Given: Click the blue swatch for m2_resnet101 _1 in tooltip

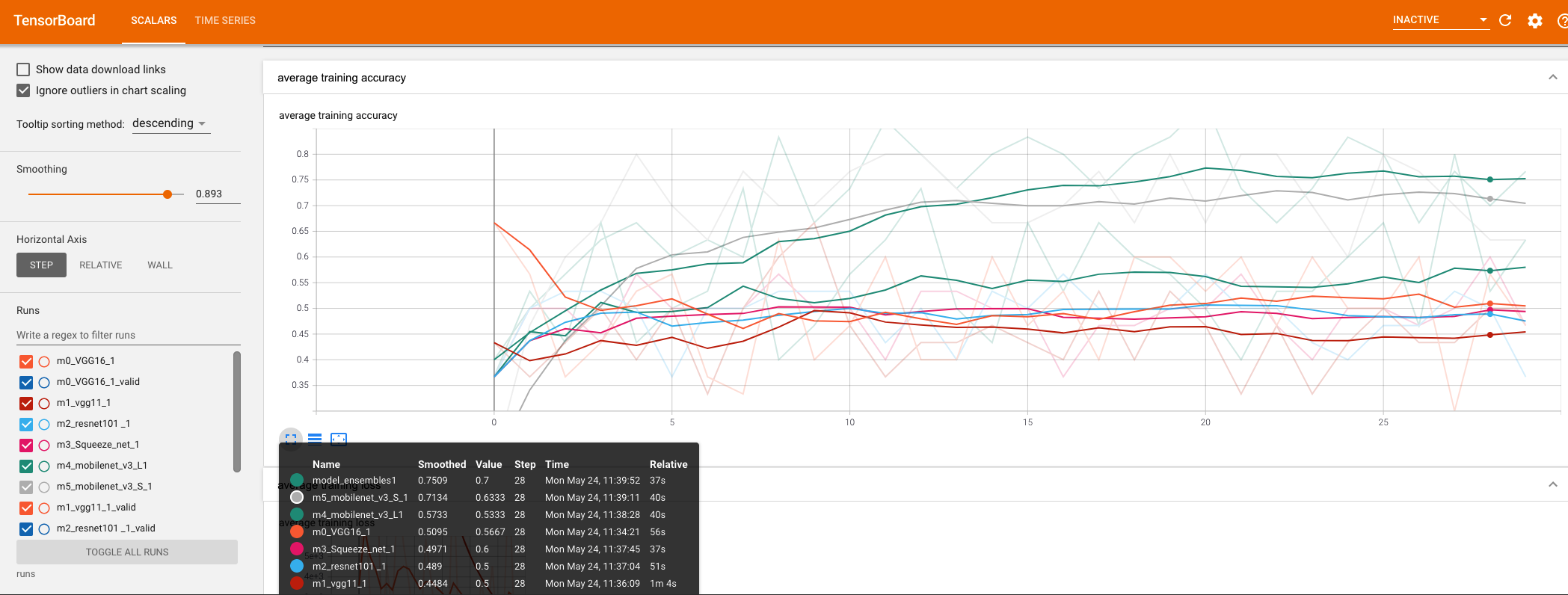Looking at the screenshot, I should (297, 567).
